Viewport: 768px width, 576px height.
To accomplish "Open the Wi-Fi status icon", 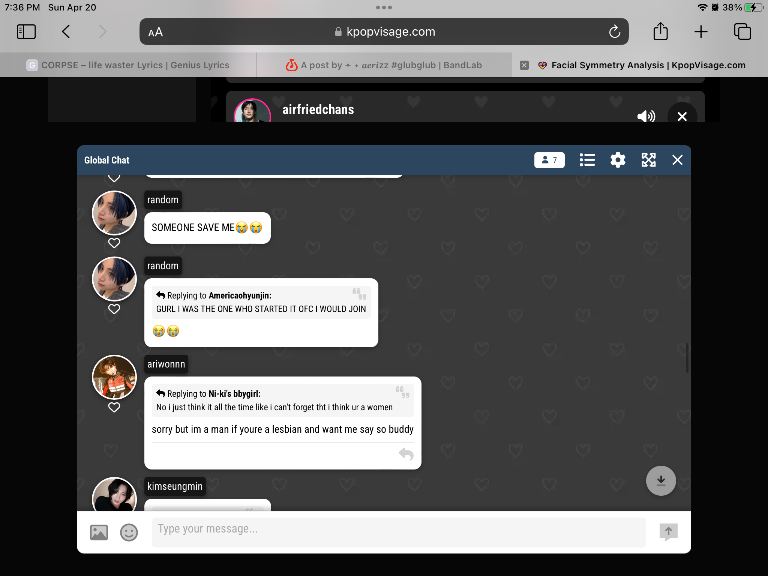I will (702, 7).
